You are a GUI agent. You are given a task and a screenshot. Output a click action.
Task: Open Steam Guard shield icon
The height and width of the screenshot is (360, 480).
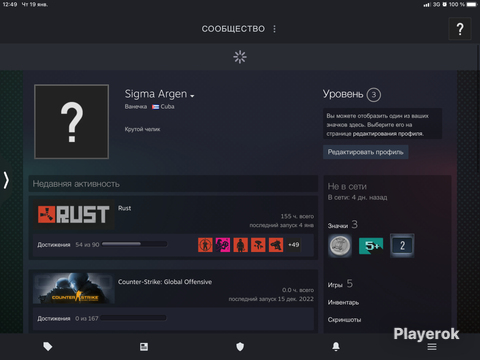click(x=240, y=347)
